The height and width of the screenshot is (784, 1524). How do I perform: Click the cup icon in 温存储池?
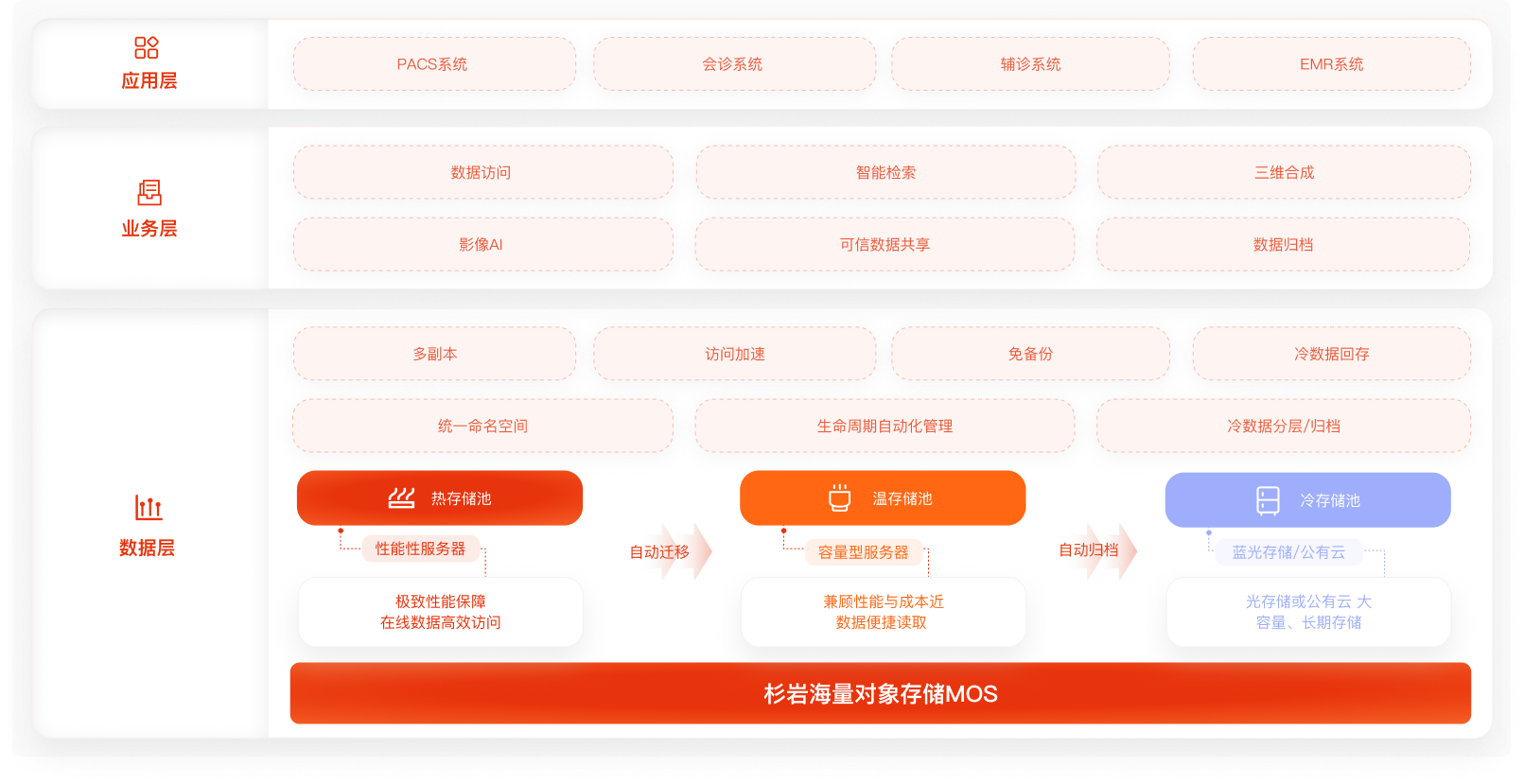(840, 498)
